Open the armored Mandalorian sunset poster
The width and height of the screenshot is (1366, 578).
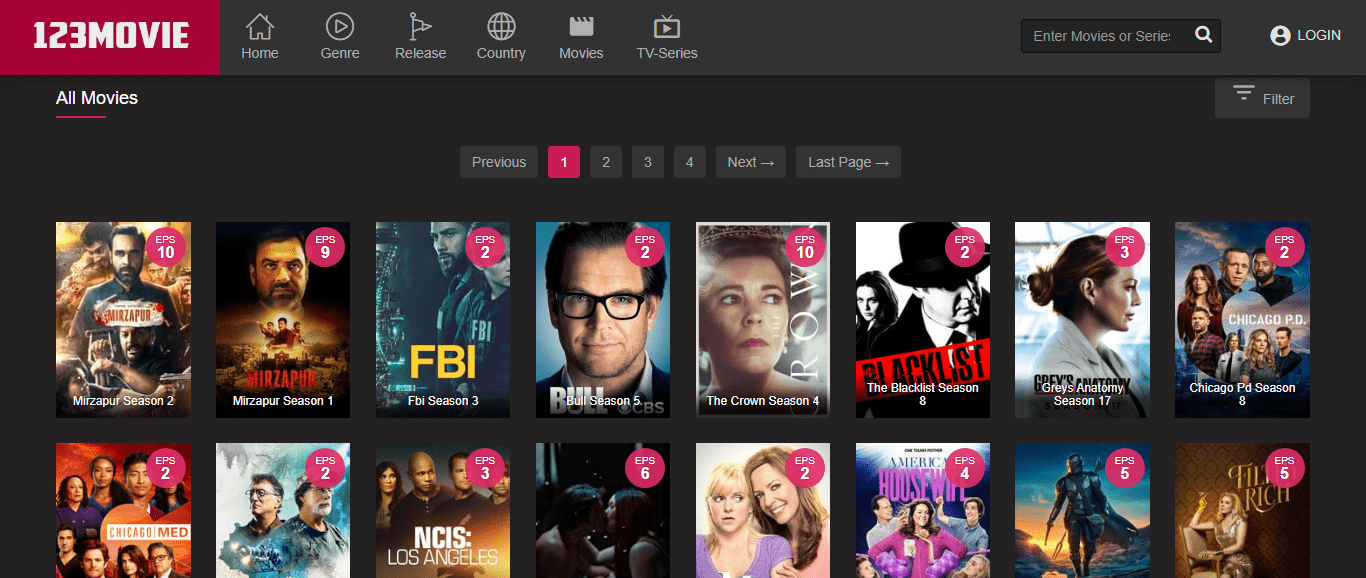tap(1082, 510)
